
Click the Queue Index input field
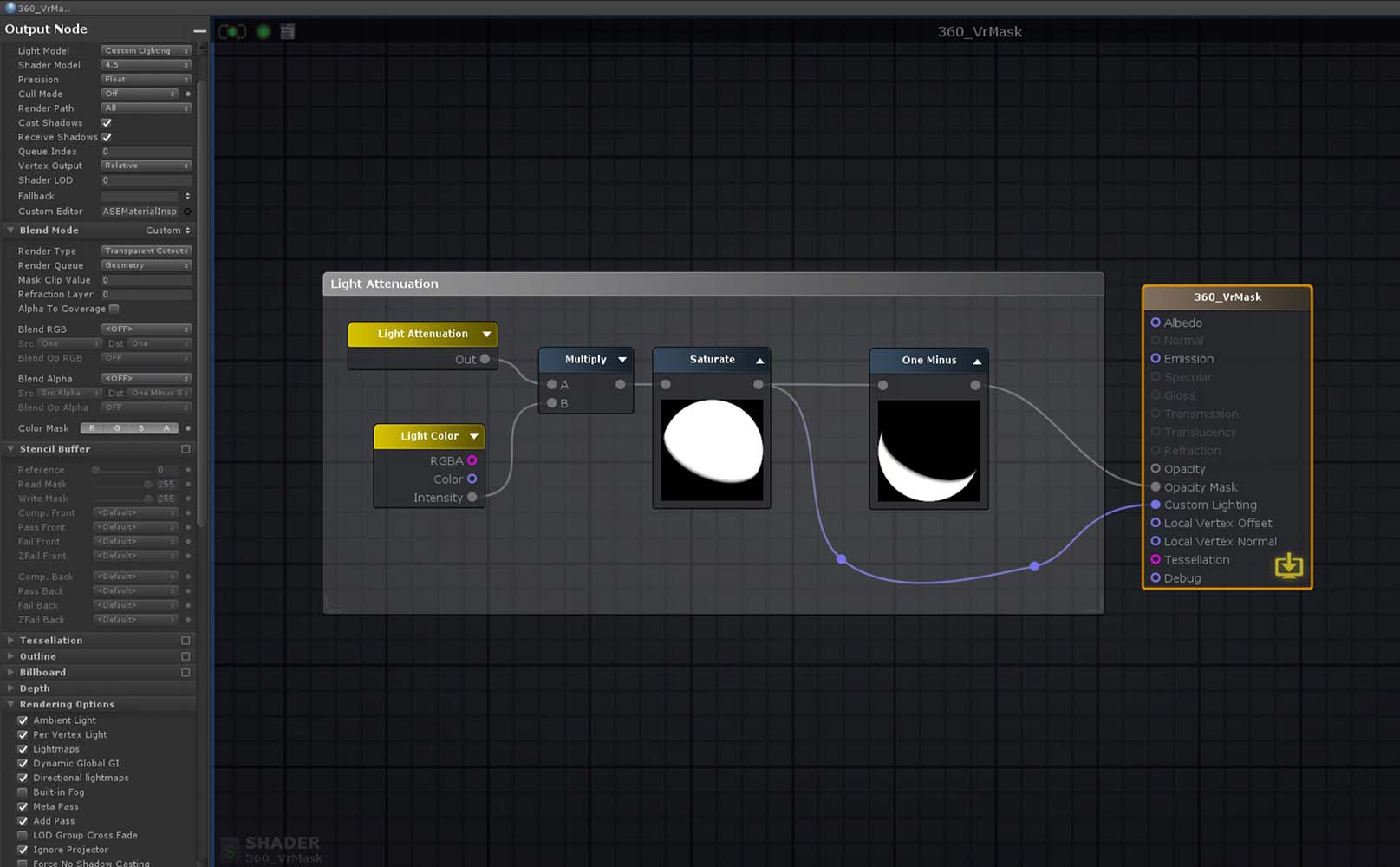click(x=146, y=152)
